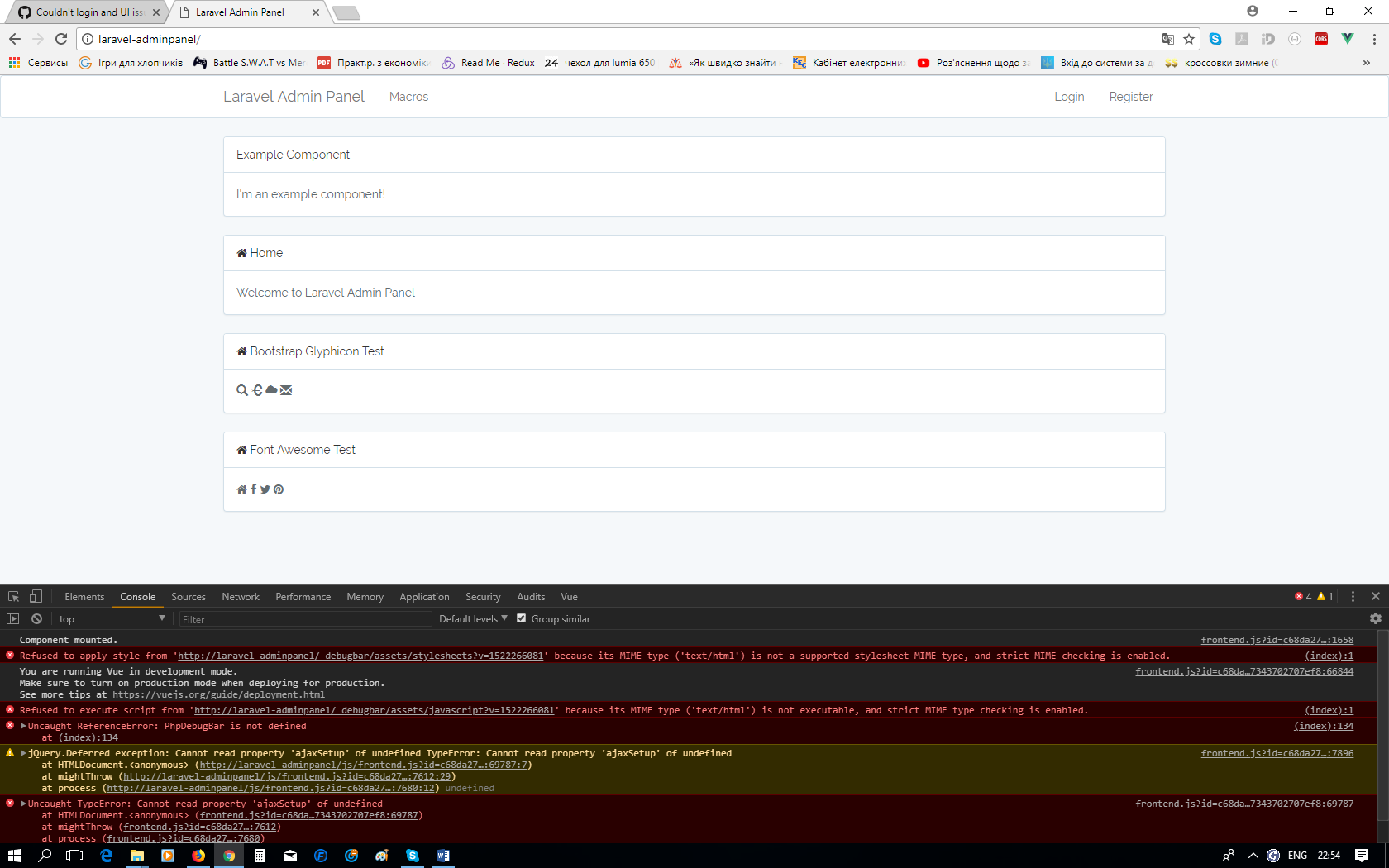Open the DevTools settings gear
The image size is (1389, 868).
point(1375,618)
